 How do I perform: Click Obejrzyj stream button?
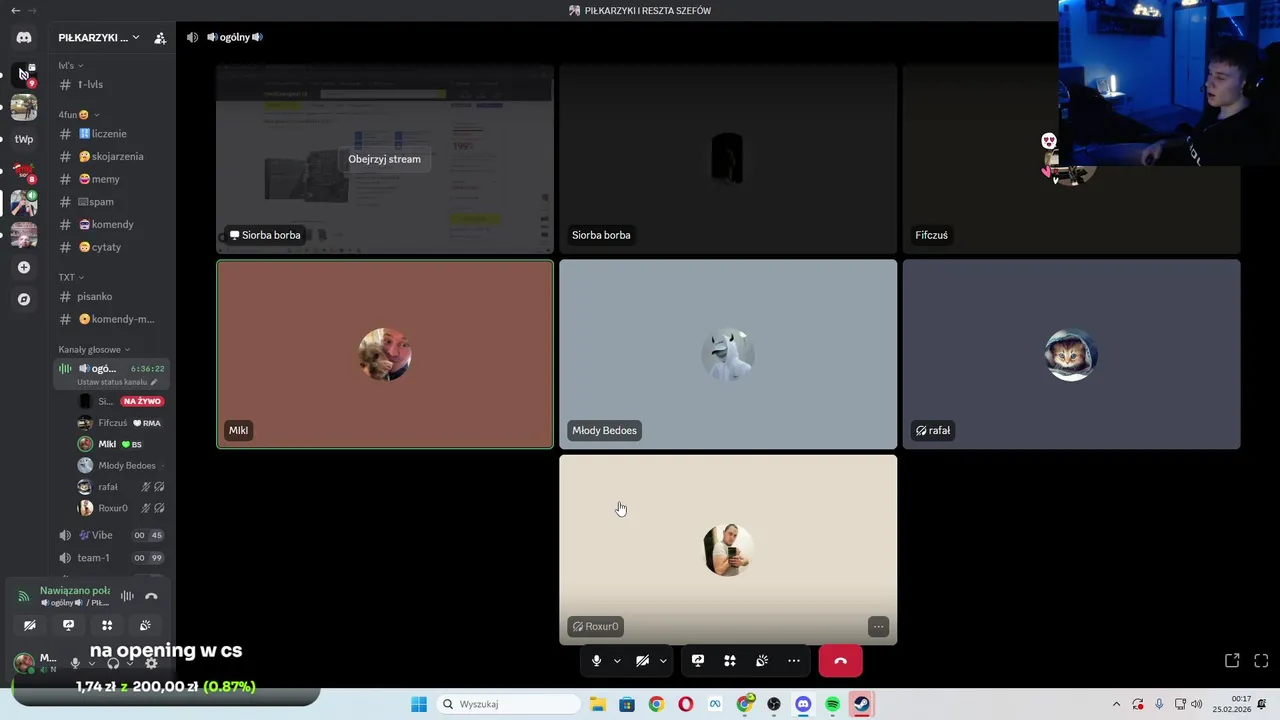(x=384, y=159)
